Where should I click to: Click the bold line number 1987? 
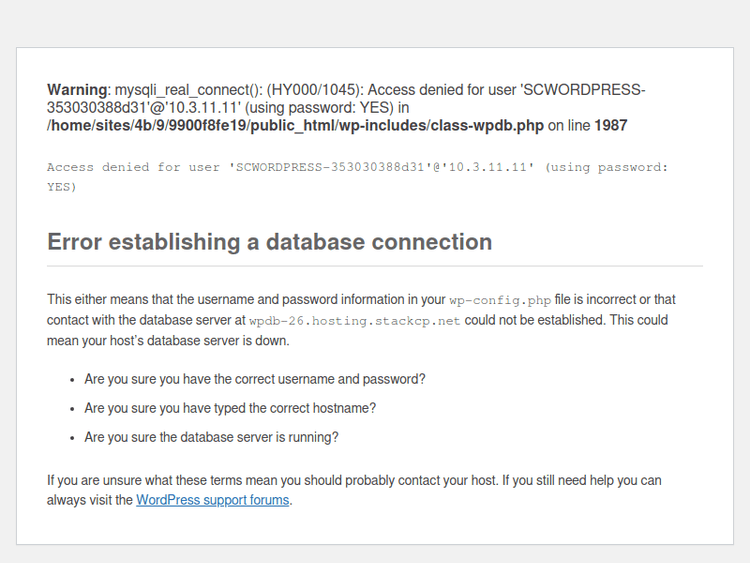coord(610,126)
